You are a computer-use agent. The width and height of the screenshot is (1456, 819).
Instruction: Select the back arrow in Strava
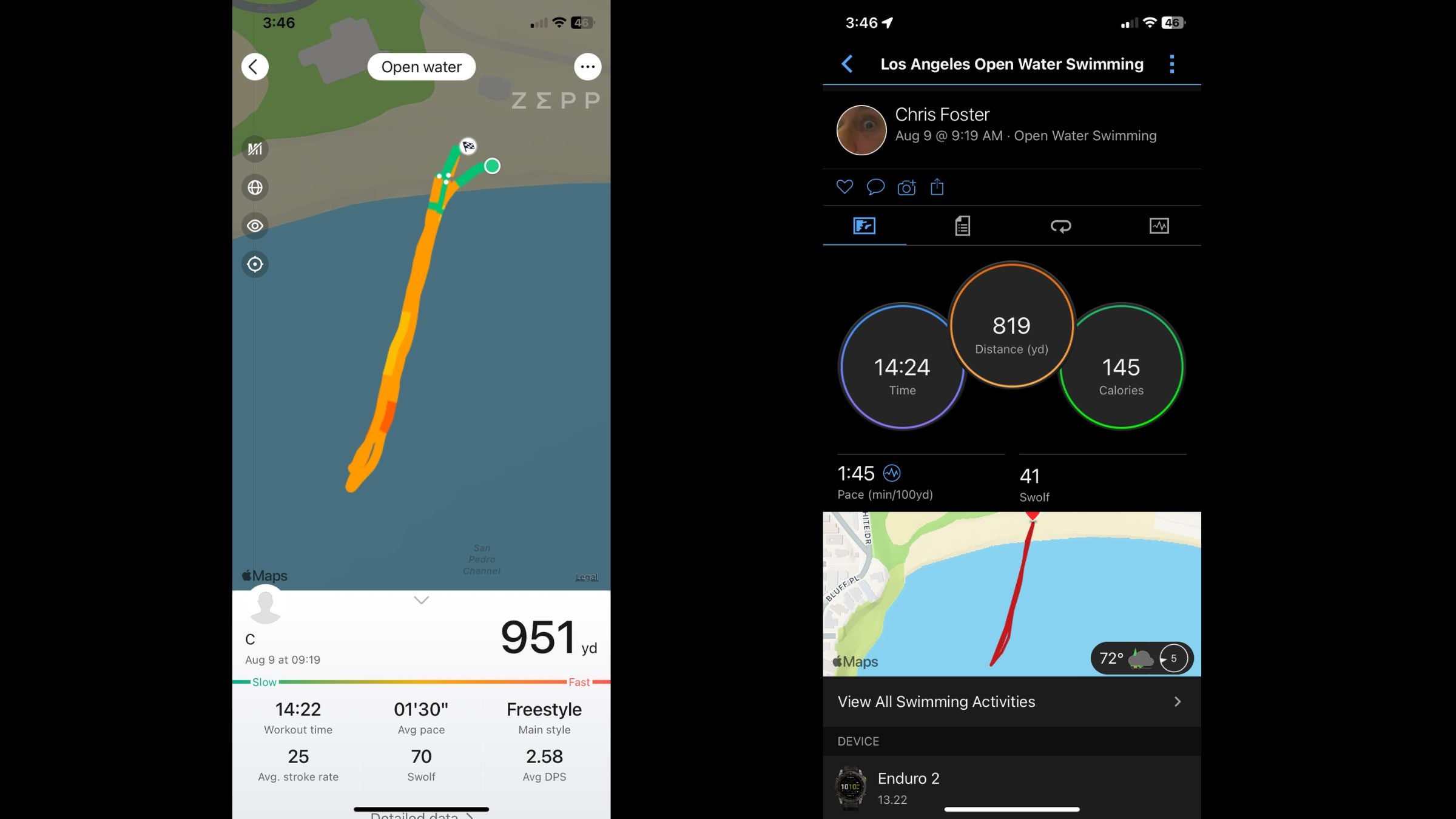[x=846, y=64]
